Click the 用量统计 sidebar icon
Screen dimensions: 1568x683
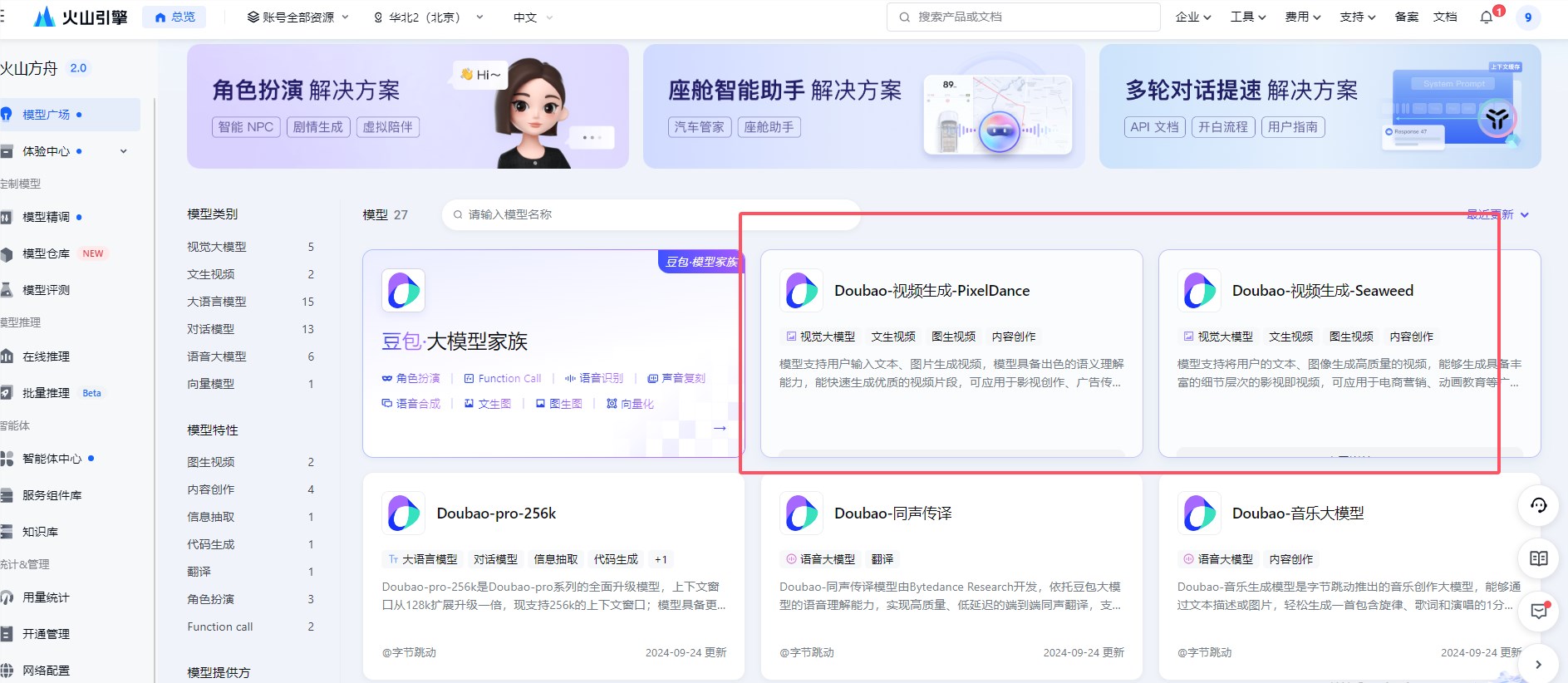(x=7, y=597)
